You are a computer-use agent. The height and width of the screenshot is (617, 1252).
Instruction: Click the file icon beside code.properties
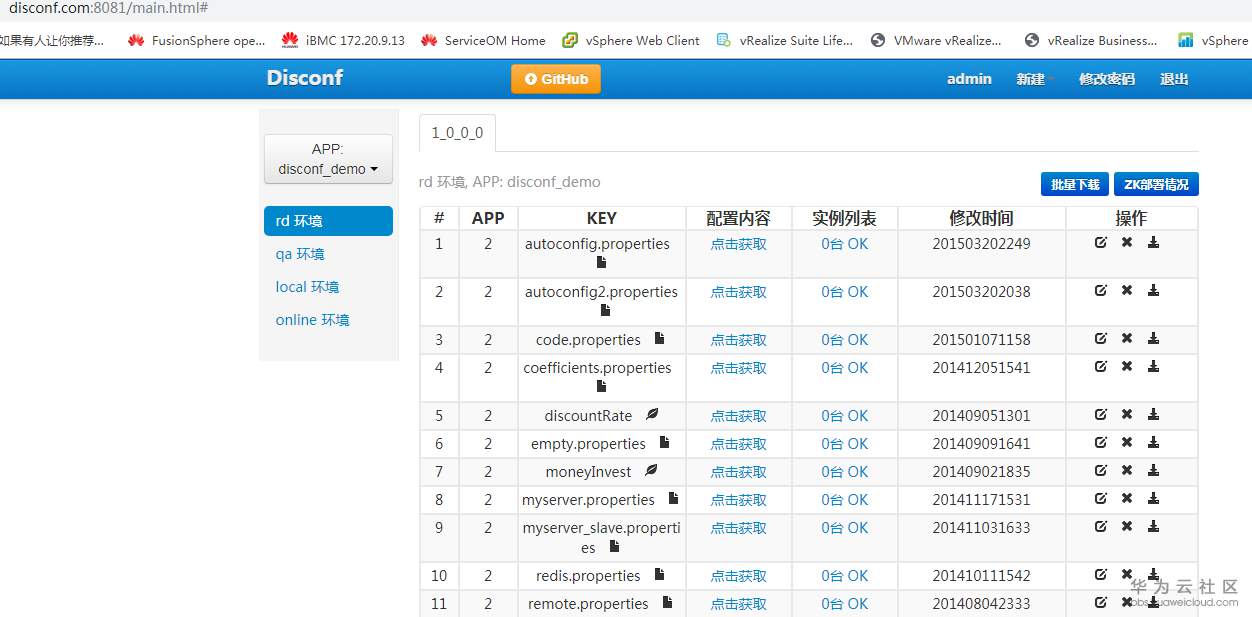tap(660, 338)
